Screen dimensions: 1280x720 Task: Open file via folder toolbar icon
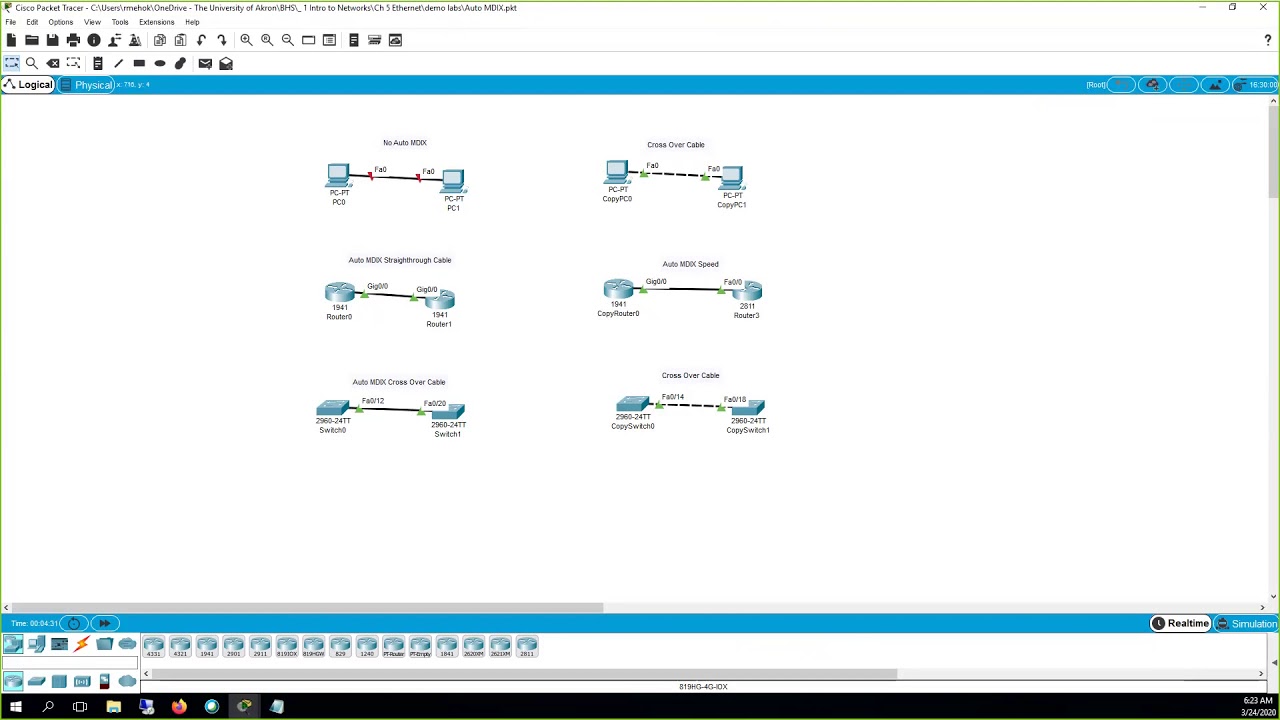(x=32, y=40)
